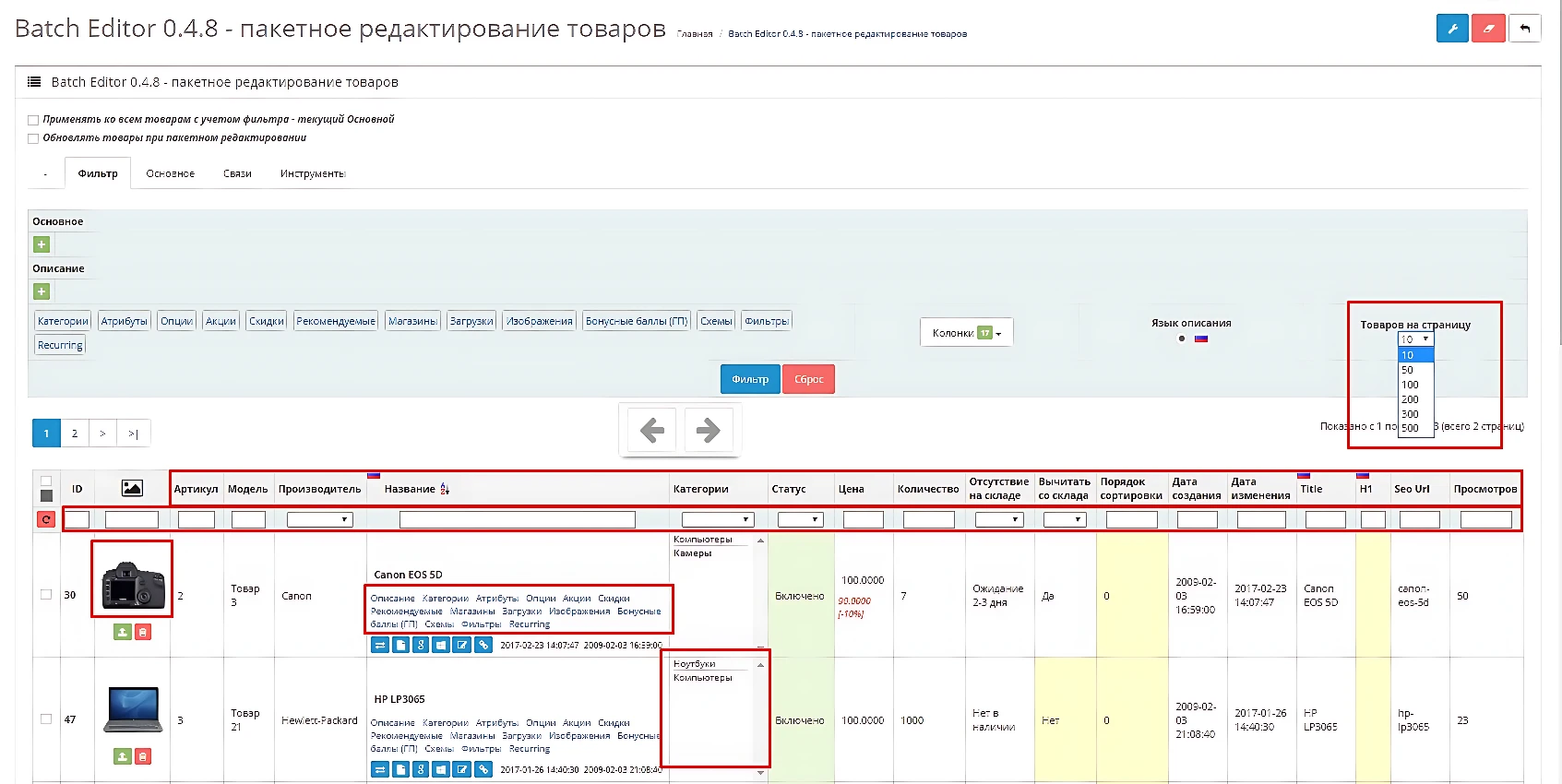Click the large right arrow navigation button
Viewport: 1562px width, 784px height.
[708, 430]
